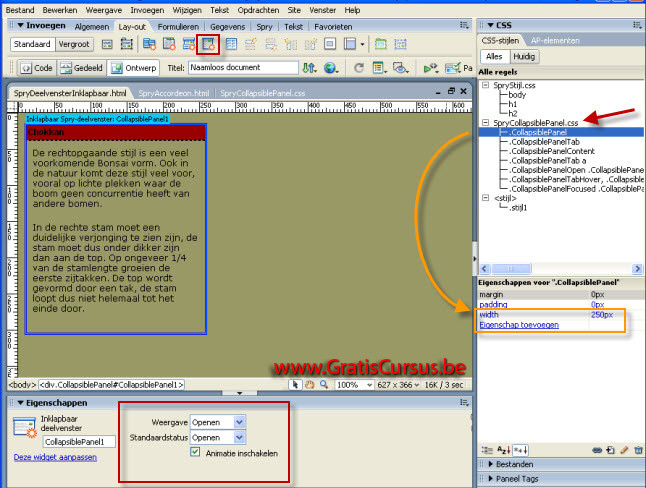
Task: Open the Venster menu
Action: tap(323, 10)
